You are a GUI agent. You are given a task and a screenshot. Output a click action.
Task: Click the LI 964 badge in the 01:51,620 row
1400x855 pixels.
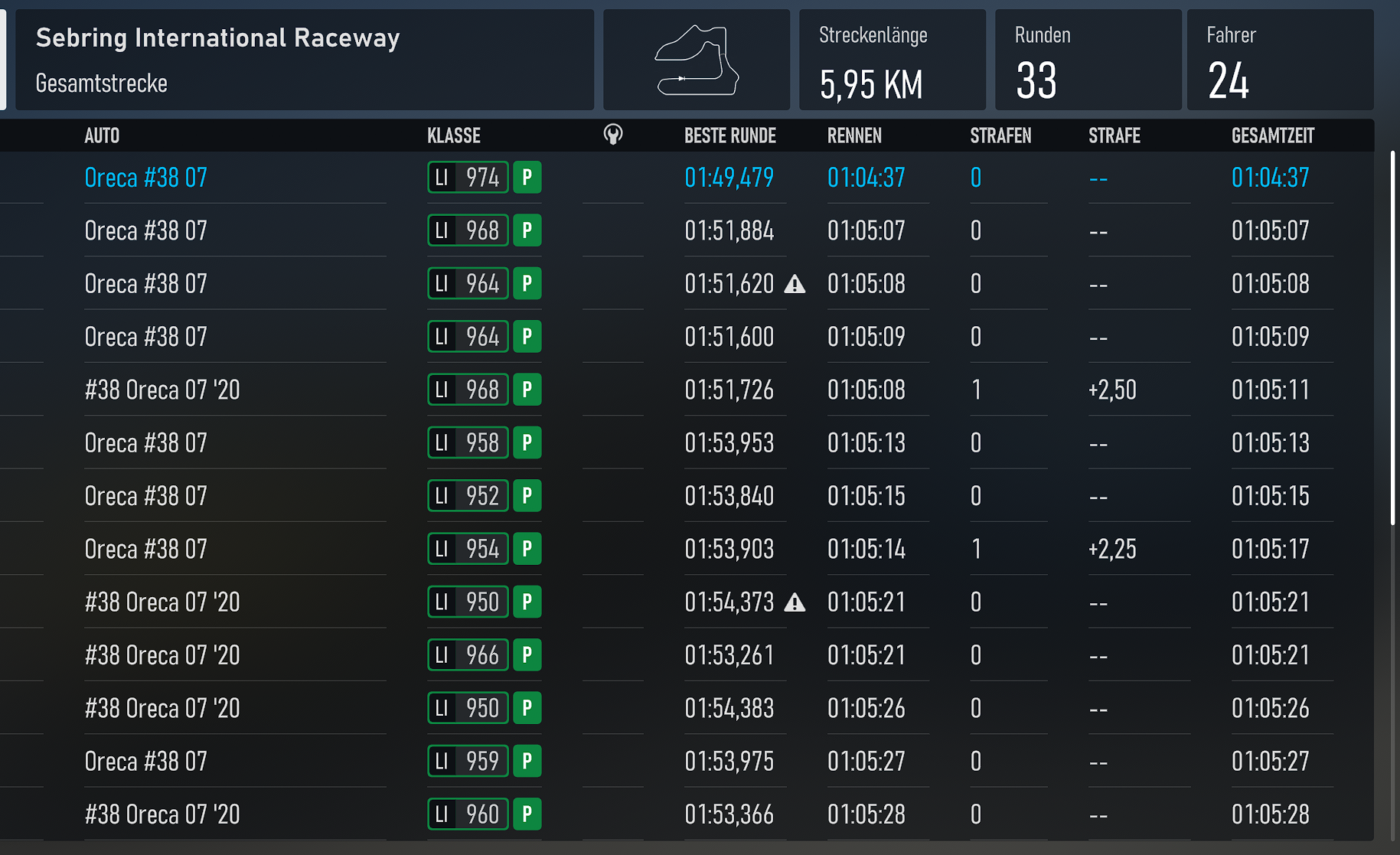tap(468, 284)
